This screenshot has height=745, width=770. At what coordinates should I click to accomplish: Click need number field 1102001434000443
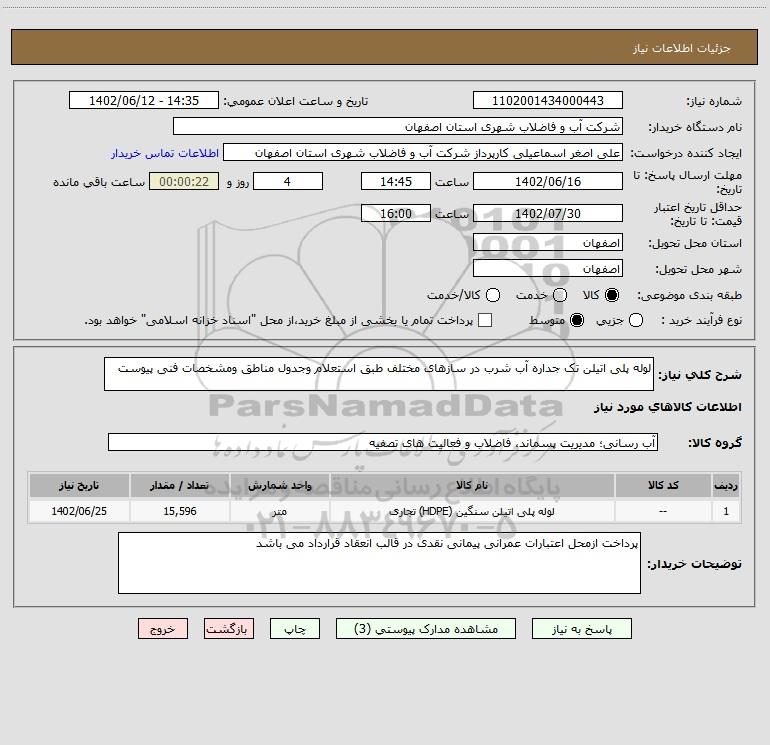(548, 101)
